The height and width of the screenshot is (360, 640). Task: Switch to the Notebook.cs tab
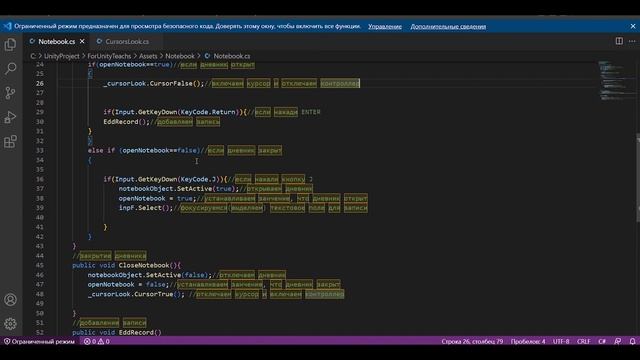[57, 42]
